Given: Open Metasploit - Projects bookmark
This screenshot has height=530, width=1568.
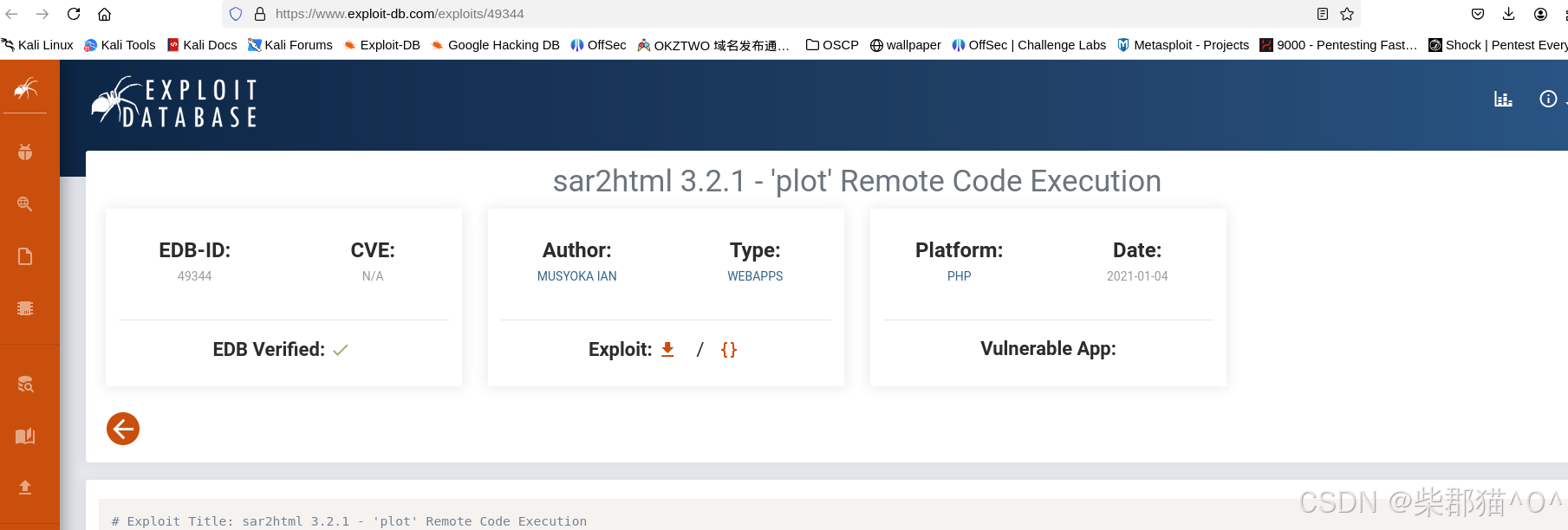Looking at the screenshot, I should click(x=1183, y=45).
